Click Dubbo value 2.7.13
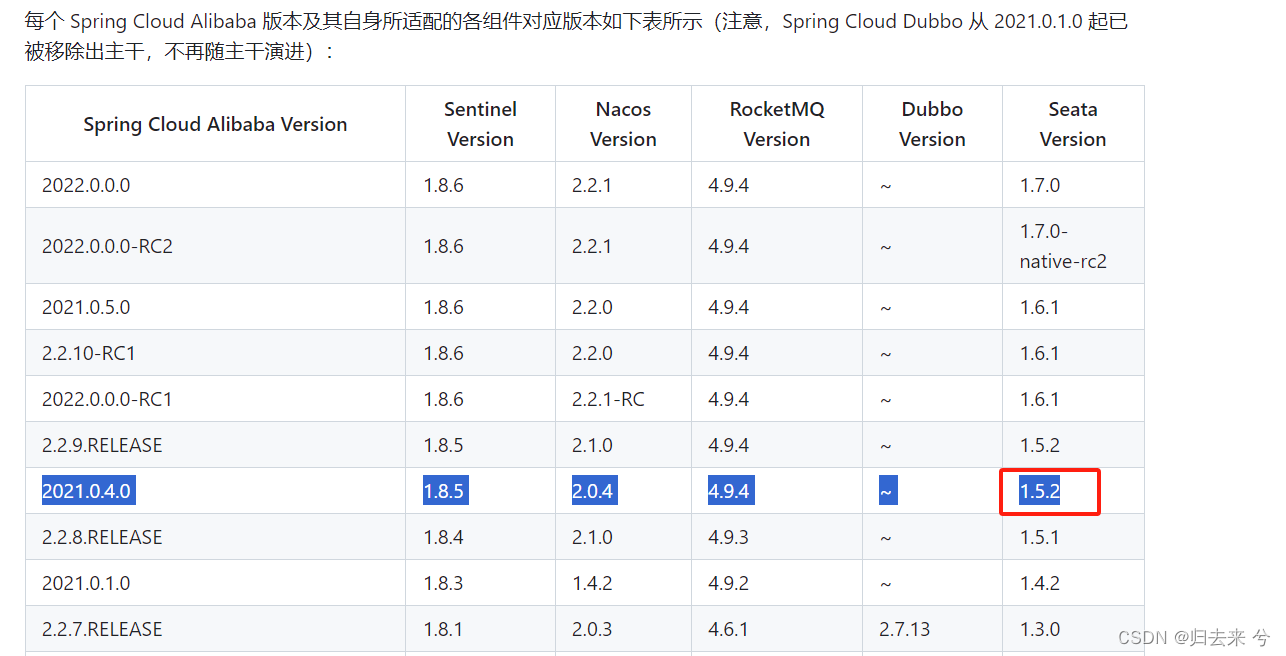 (905, 629)
